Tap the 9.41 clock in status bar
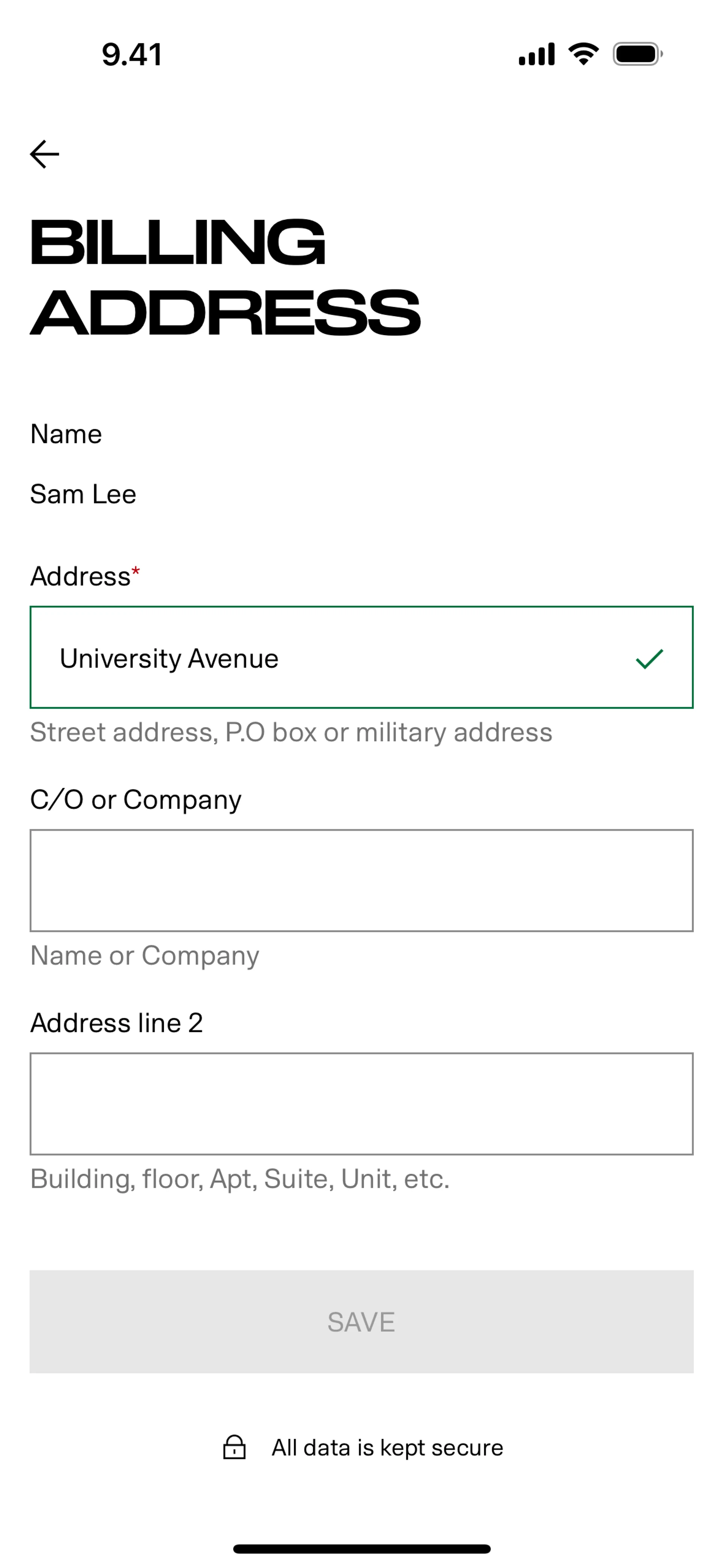Viewport: 723px width, 1568px height. pos(131,55)
